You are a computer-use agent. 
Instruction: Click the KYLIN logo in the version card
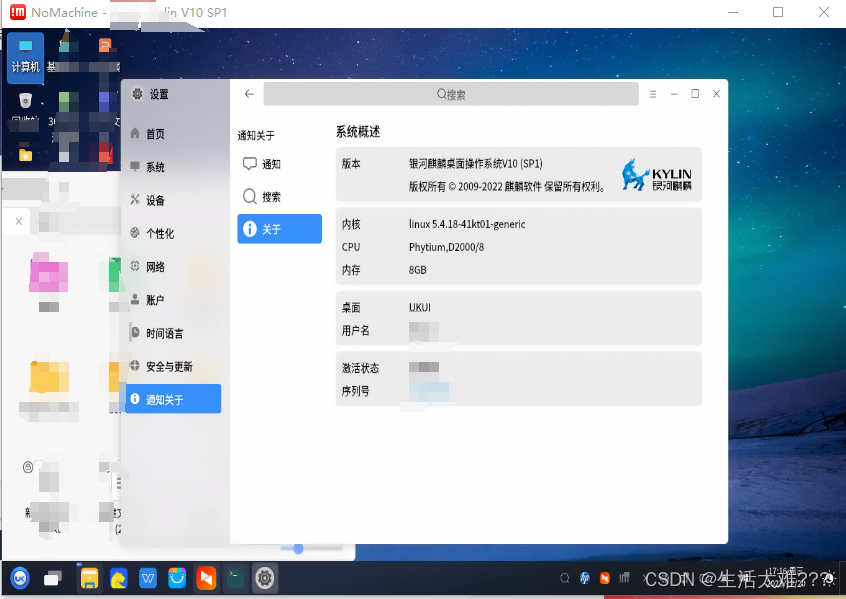tap(656, 175)
